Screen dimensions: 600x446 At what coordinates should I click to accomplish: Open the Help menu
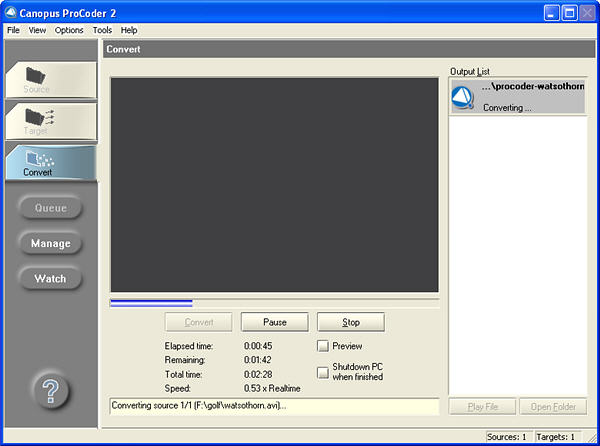coord(129,30)
